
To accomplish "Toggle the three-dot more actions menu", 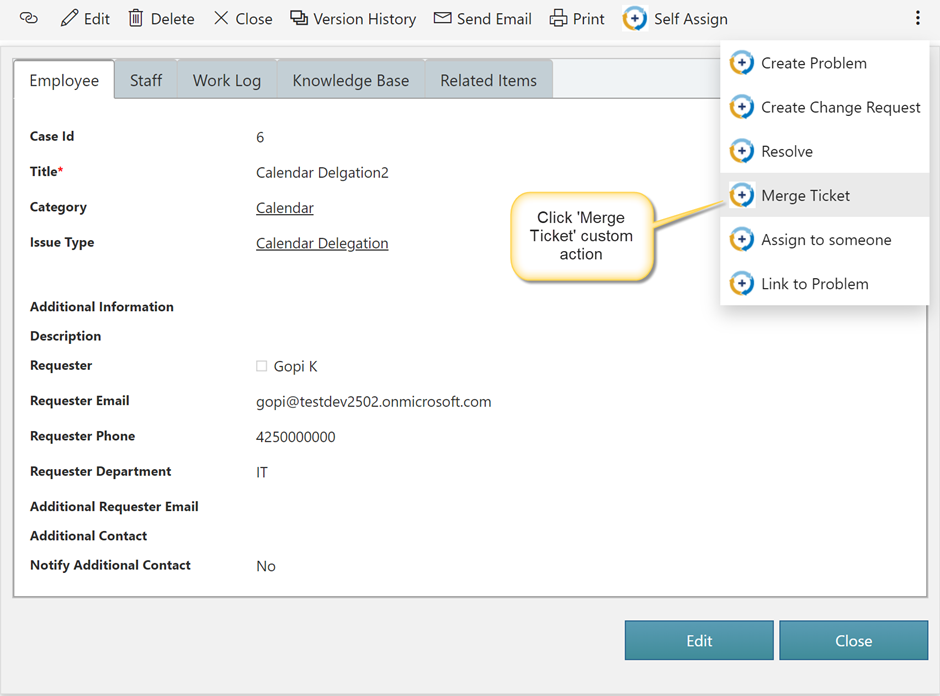I will (917, 19).
